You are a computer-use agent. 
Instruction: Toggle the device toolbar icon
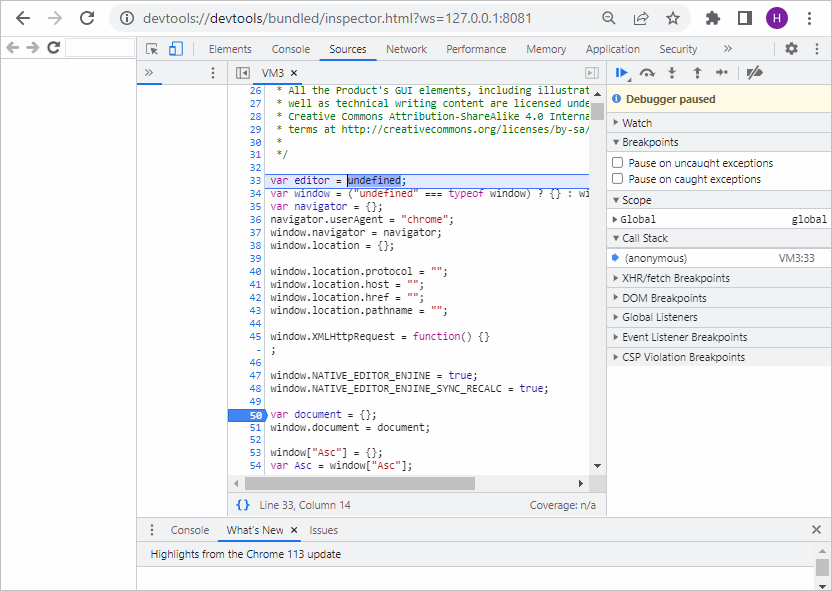[176, 49]
